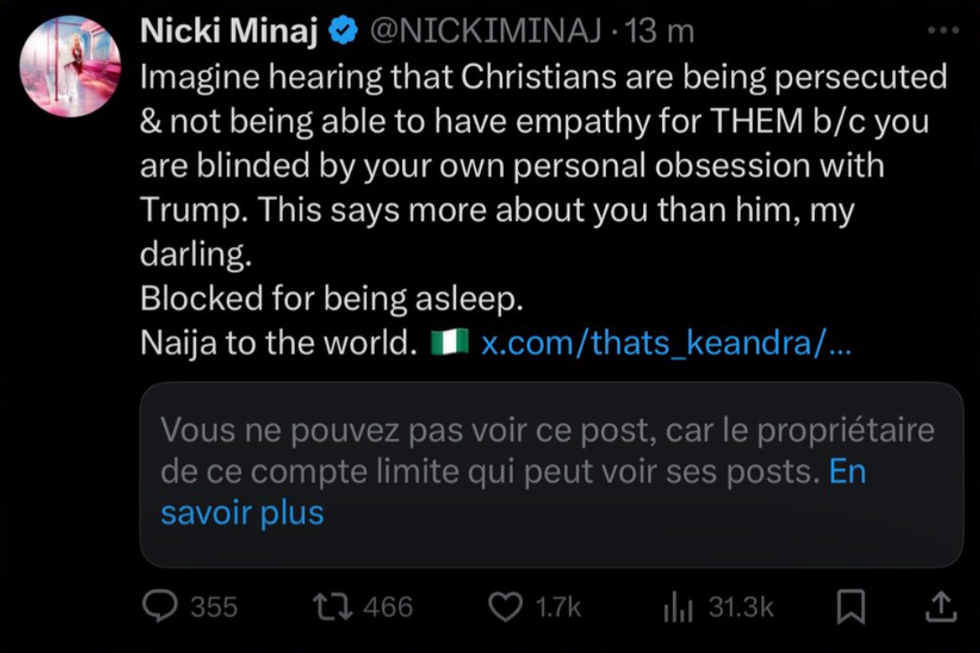Bookmark this post

click(850, 605)
